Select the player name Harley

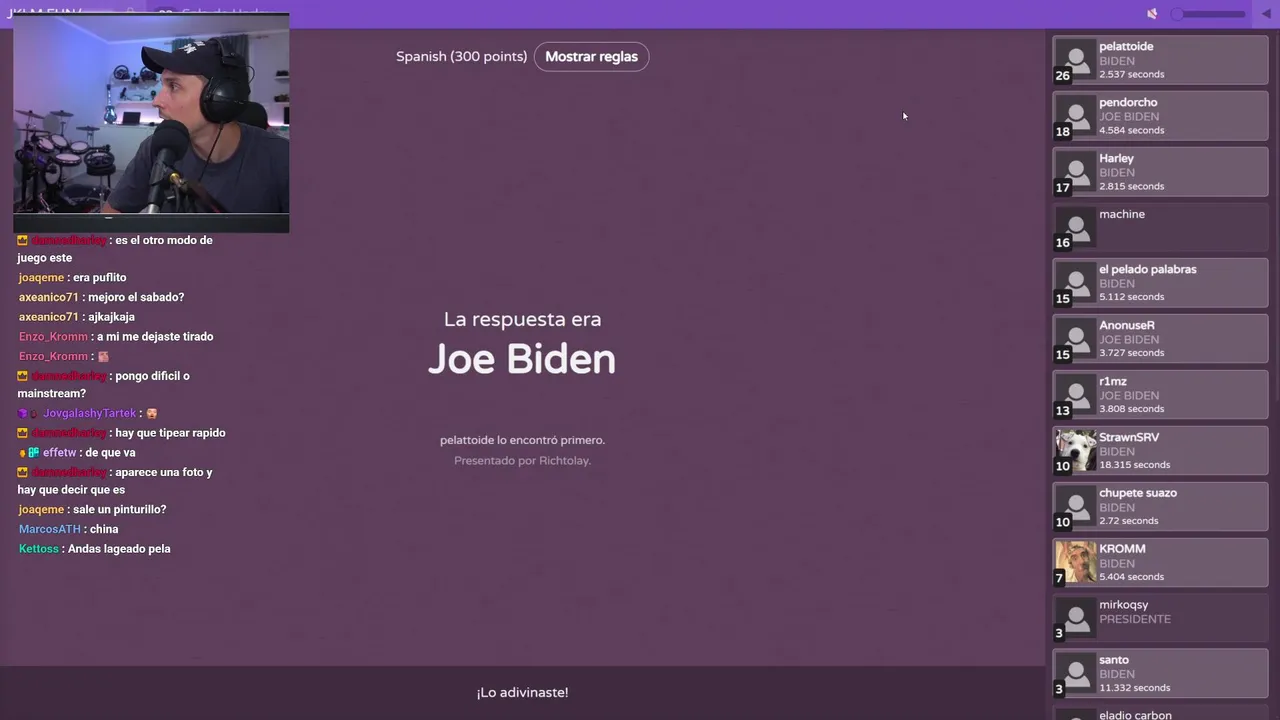[x=1116, y=158]
